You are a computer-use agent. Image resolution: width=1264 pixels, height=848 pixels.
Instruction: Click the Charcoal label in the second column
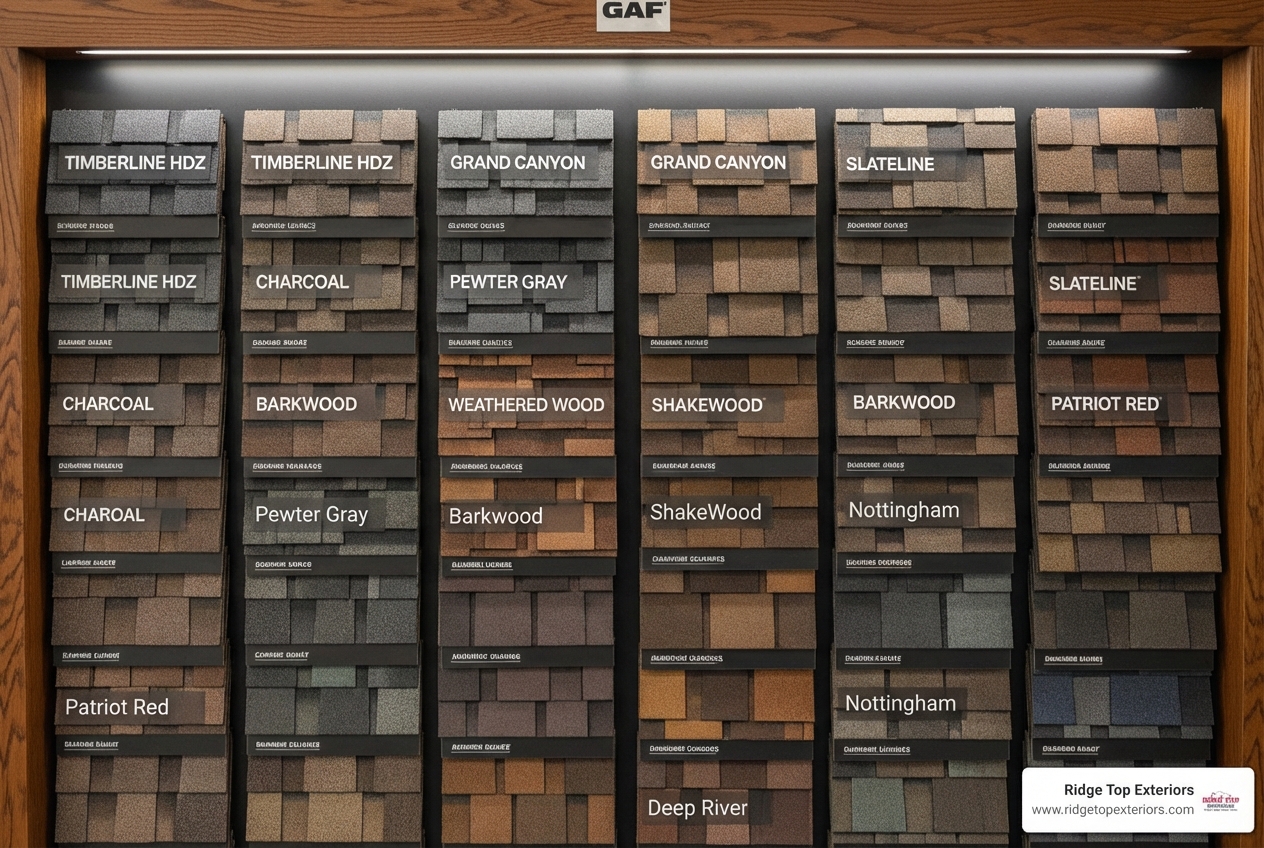point(303,282)
